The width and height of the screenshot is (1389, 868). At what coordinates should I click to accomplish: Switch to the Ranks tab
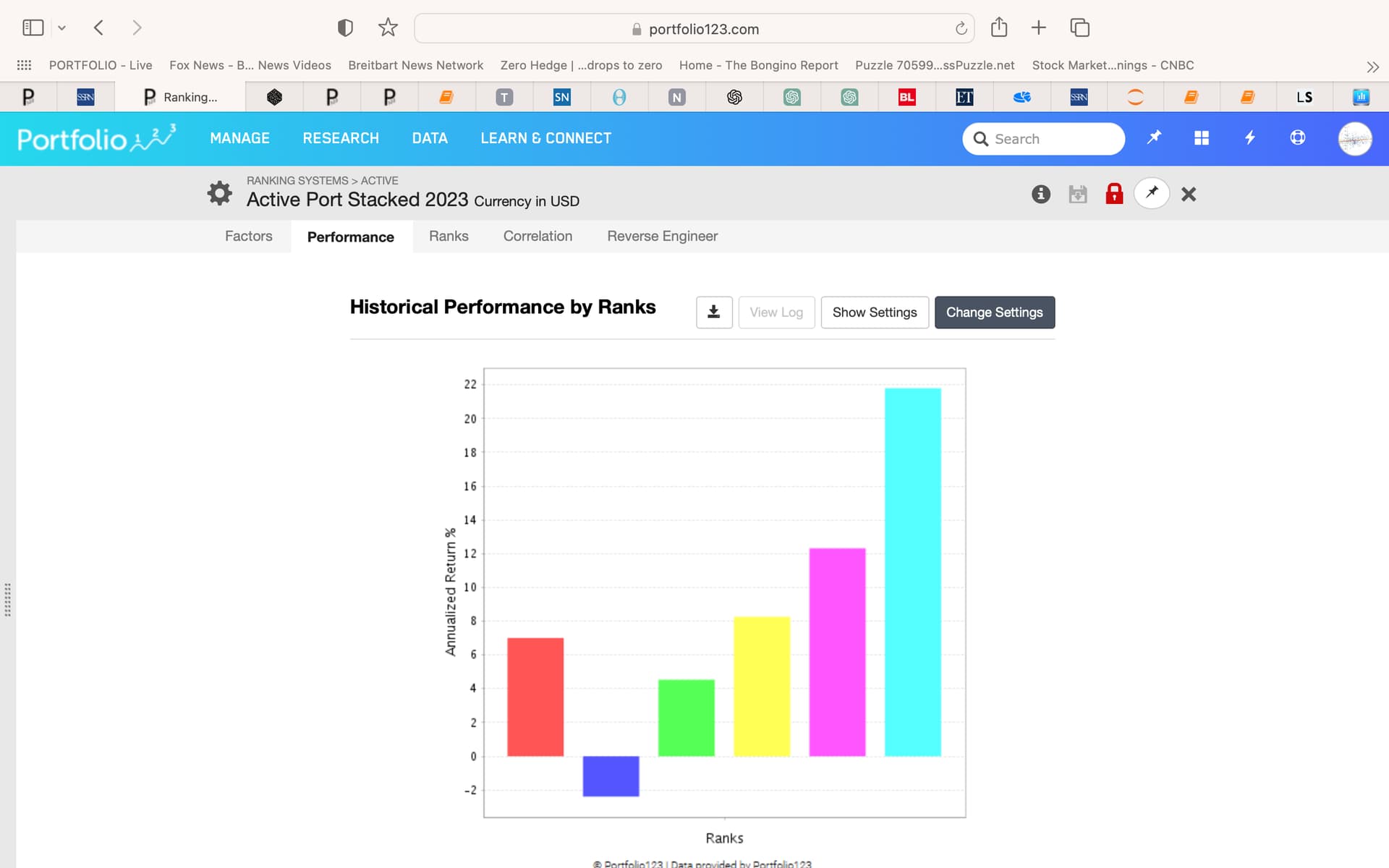pyautogui.click(x=449, y=237)
